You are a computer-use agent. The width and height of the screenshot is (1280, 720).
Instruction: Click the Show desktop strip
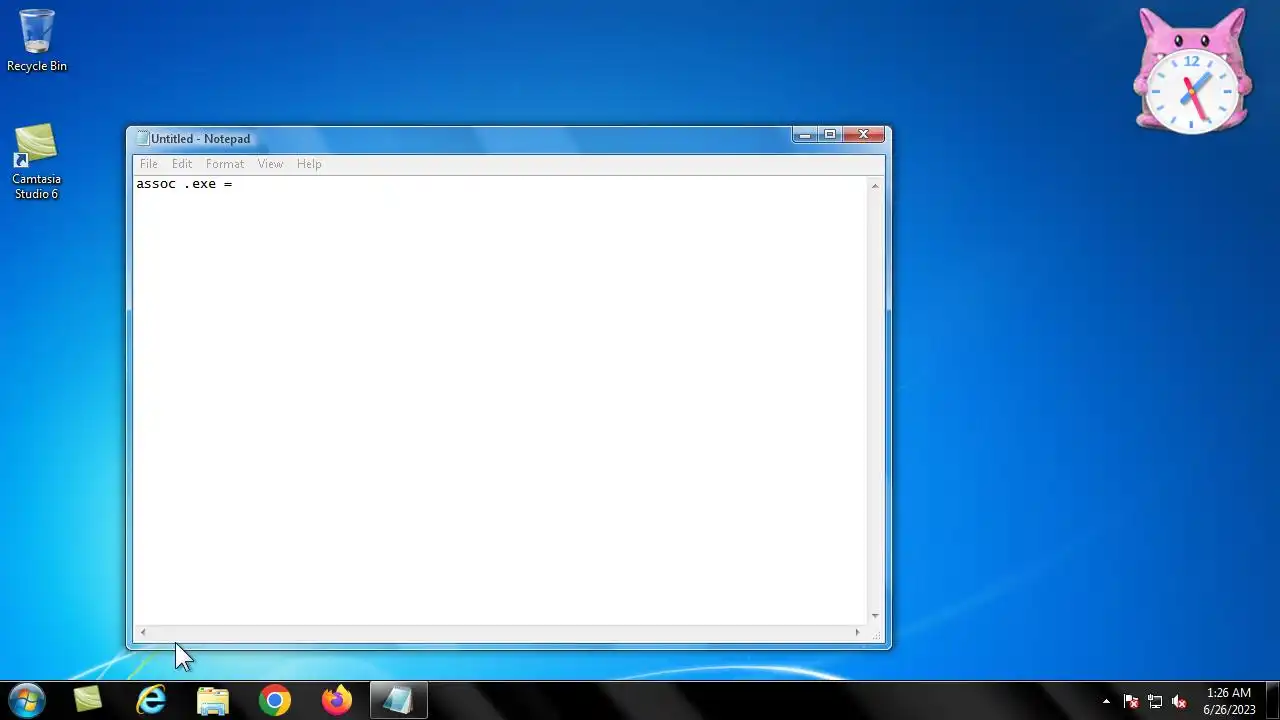1272,700
